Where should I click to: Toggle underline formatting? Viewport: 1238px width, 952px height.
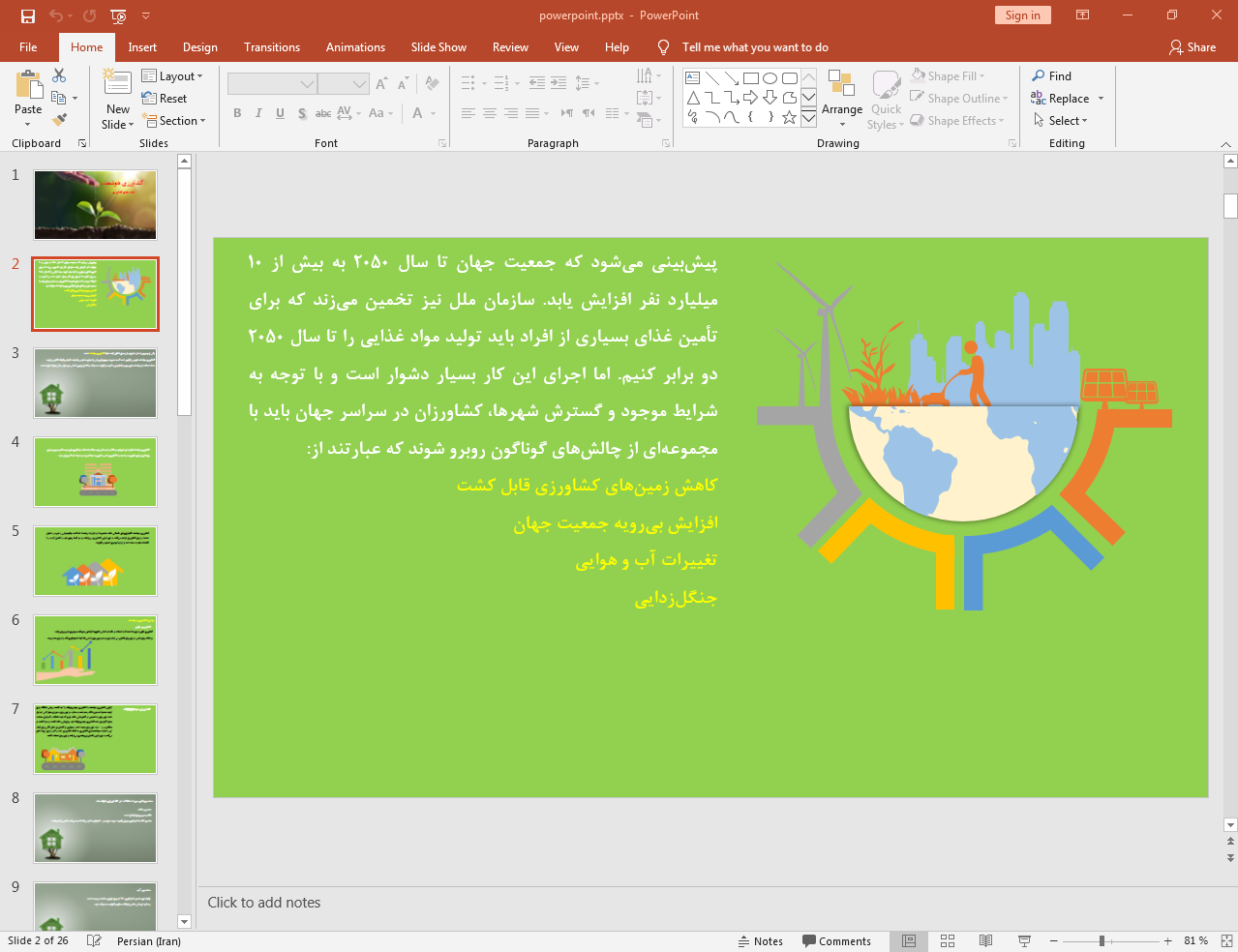tap(280, 113)
